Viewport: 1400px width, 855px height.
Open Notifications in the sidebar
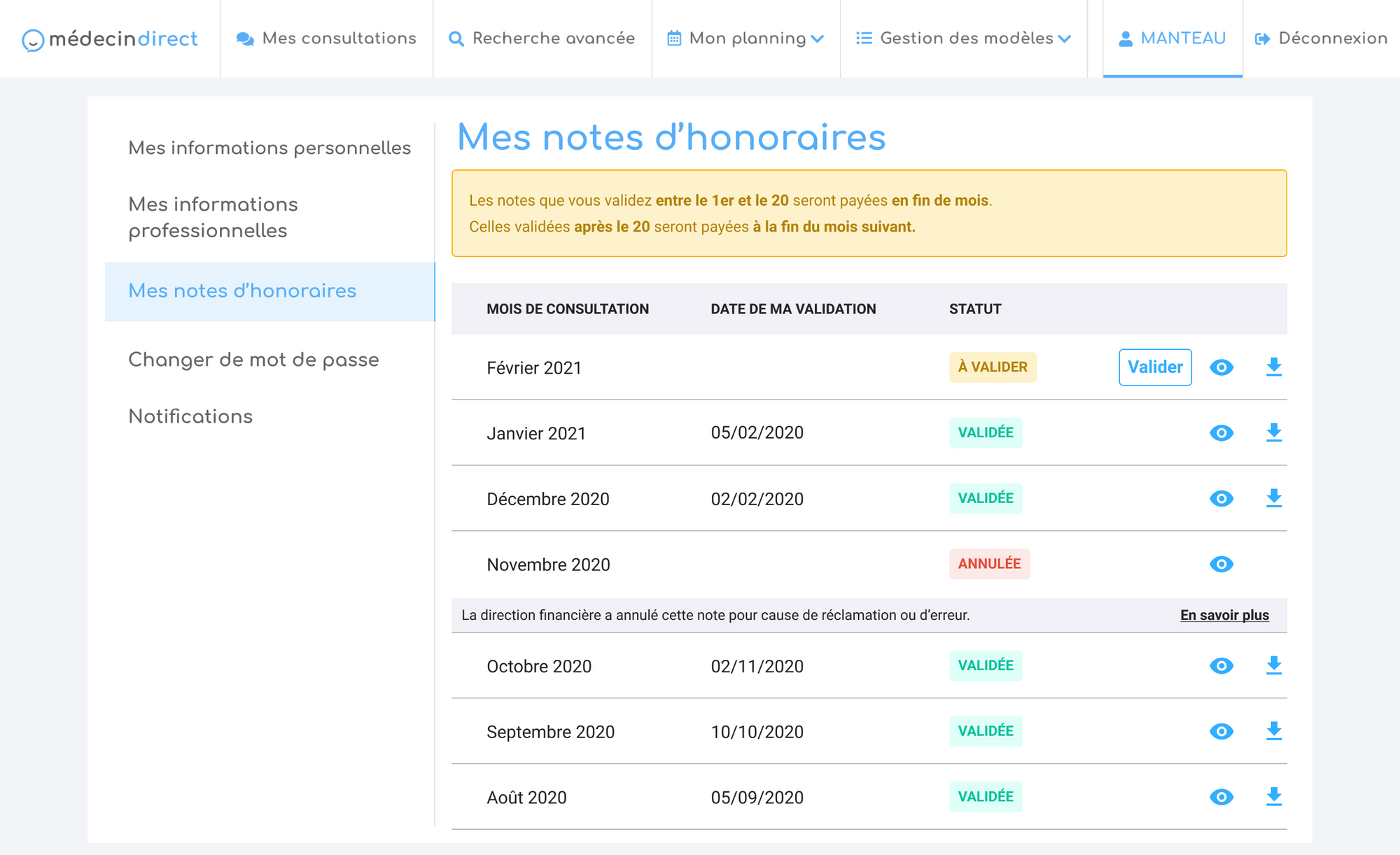(190, 416)
